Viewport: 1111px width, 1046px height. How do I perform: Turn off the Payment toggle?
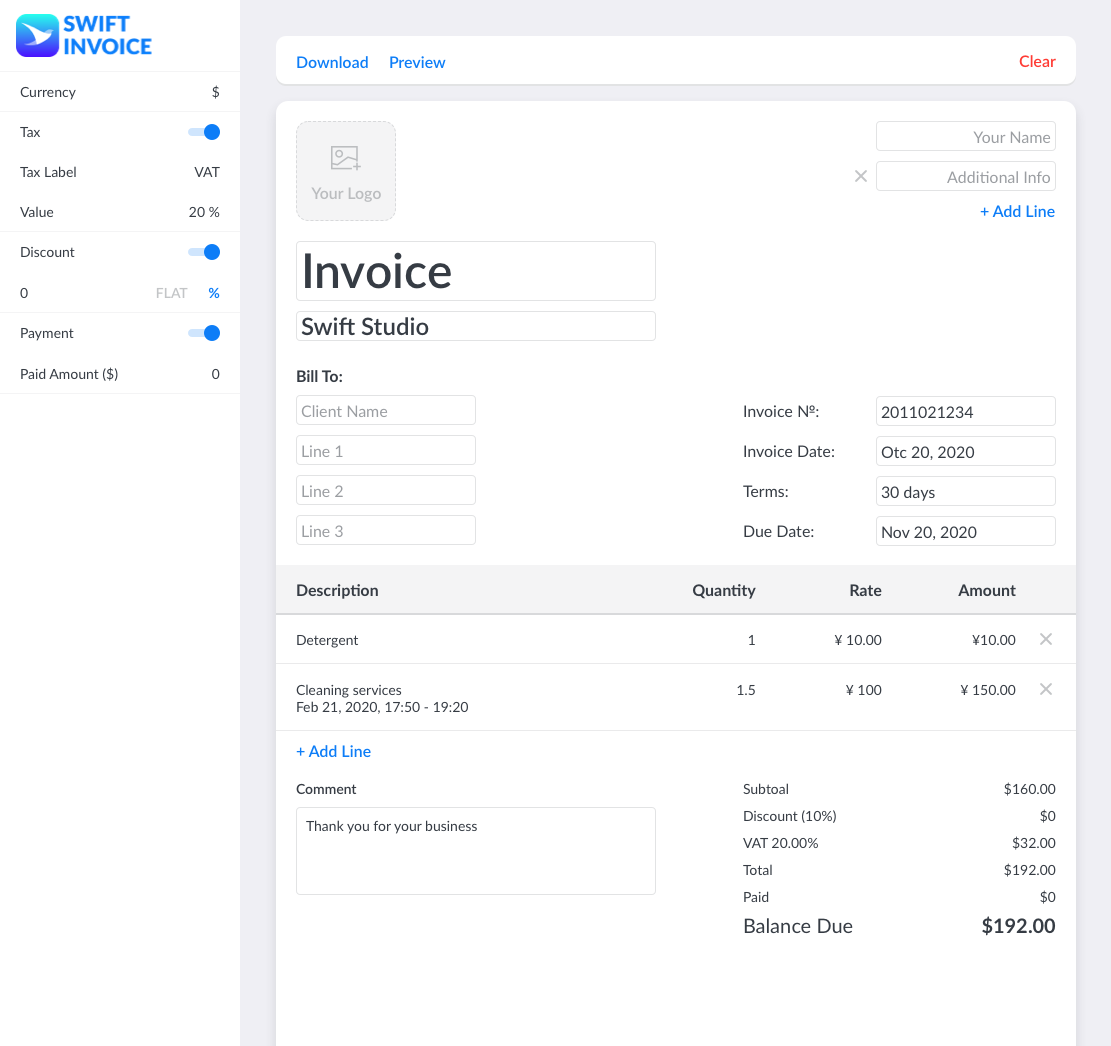click(203, 332)
